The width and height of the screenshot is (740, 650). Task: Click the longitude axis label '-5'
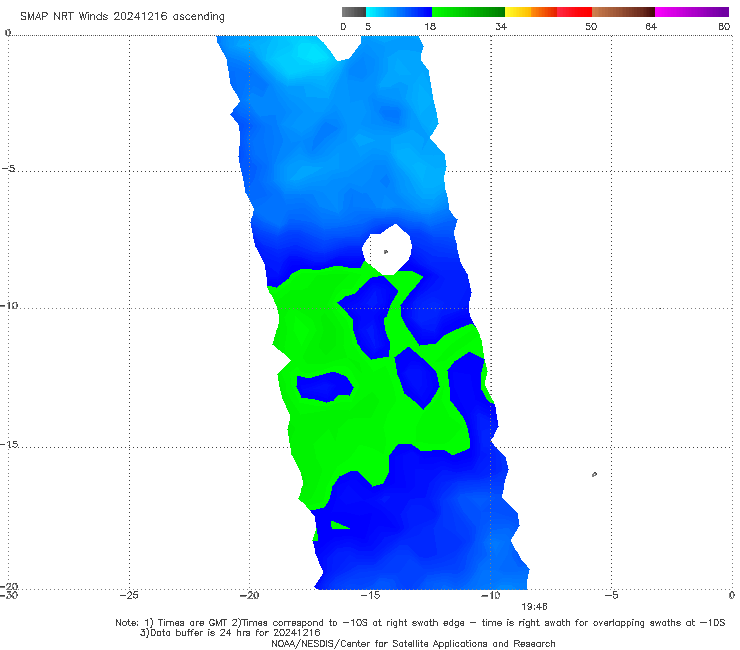coord(611,595)
